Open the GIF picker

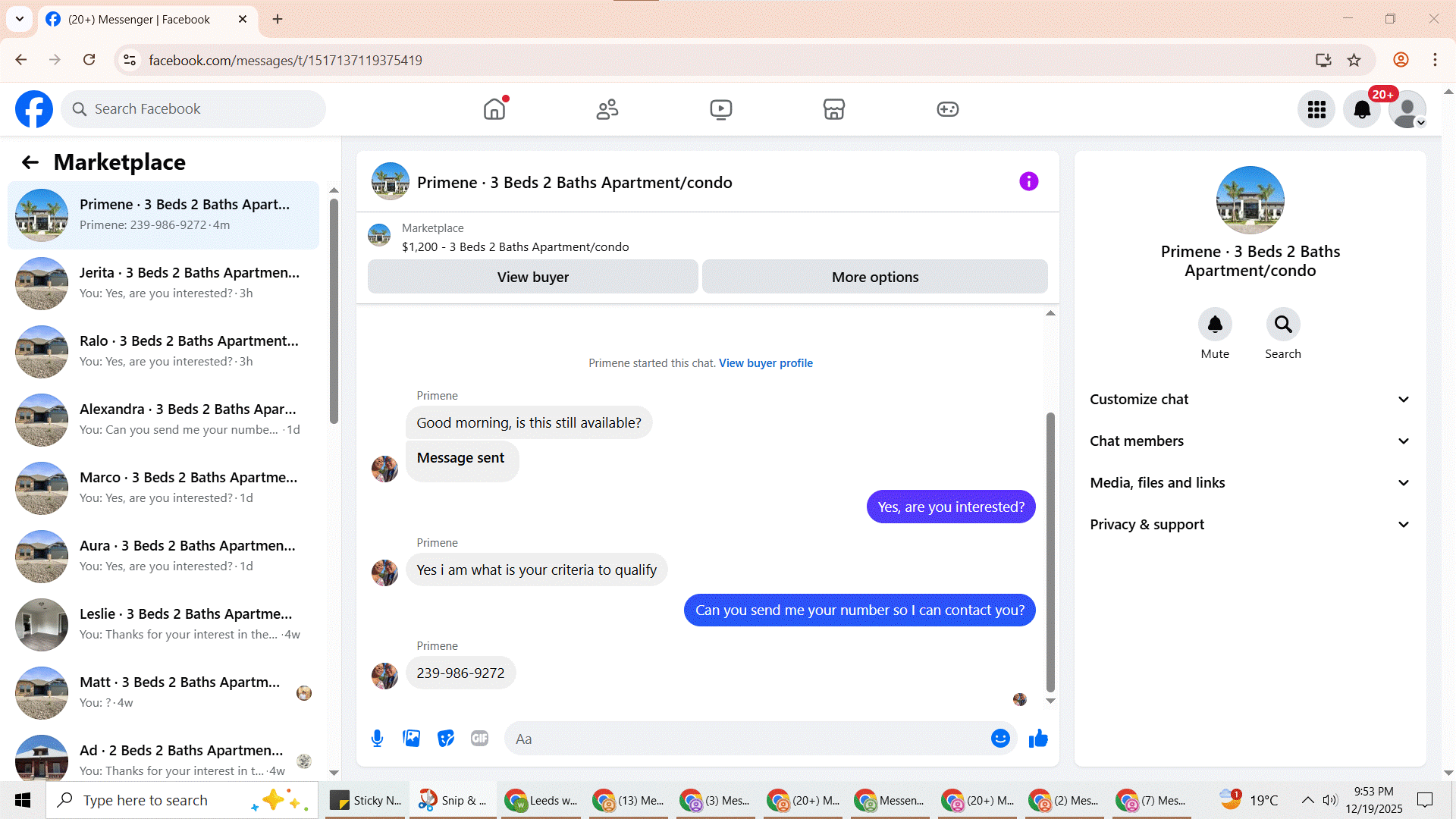pyautogui.click(x=479, y=739)
